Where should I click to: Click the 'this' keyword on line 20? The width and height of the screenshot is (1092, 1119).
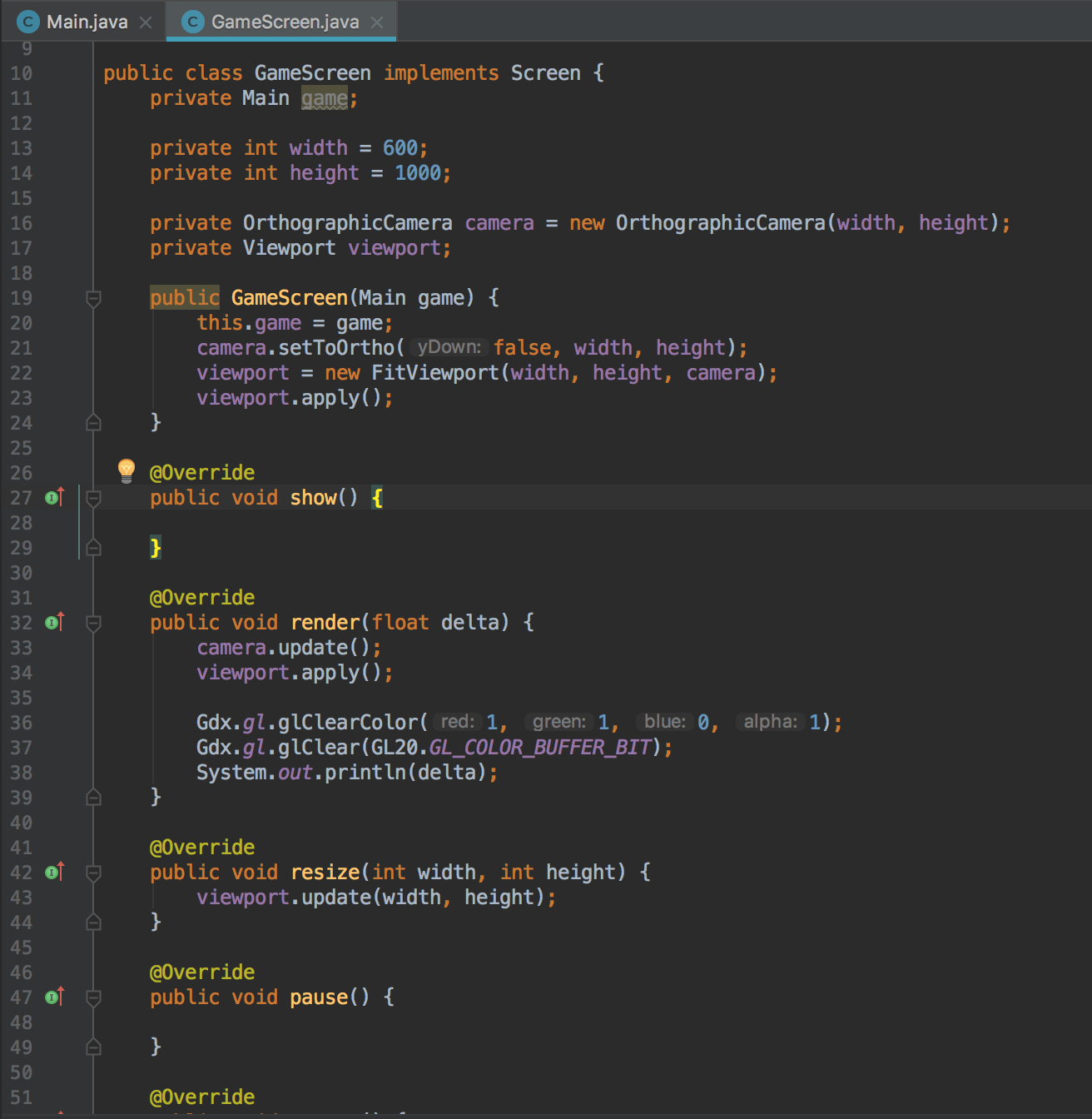click(x=220, y=323)
